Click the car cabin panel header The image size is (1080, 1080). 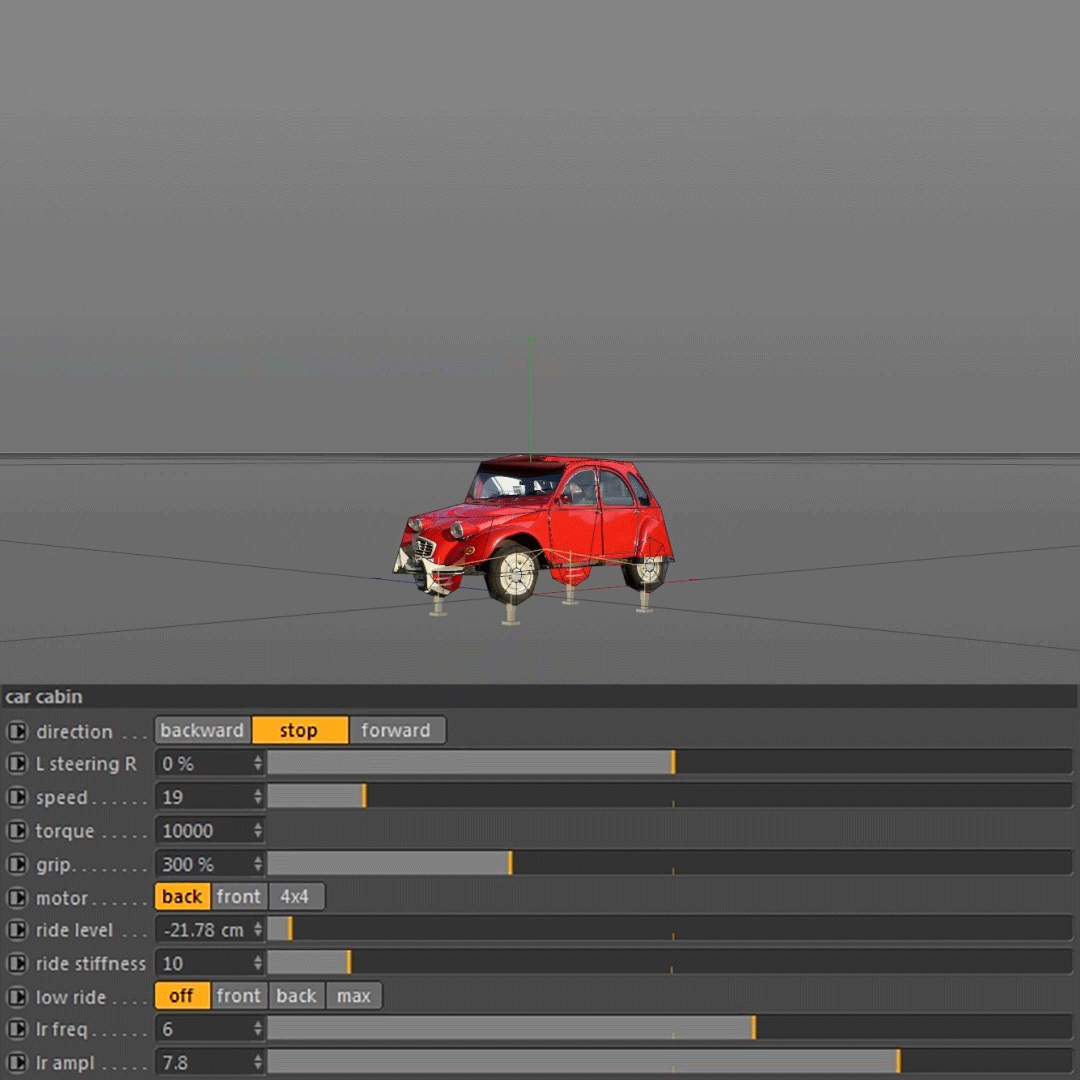click(x=539, y=696)
